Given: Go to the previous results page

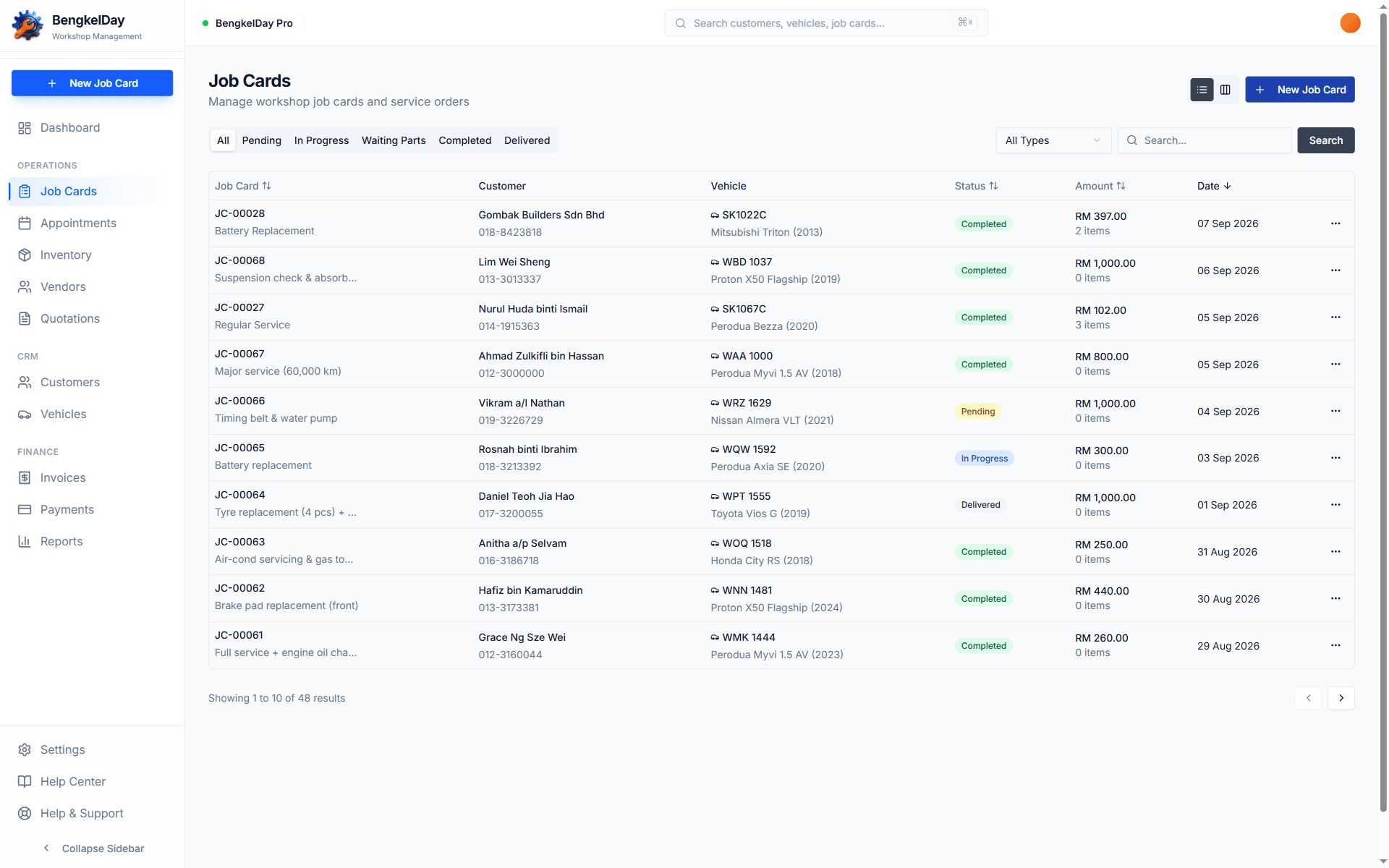Looking at the screenshot, I should [1308, 698].
